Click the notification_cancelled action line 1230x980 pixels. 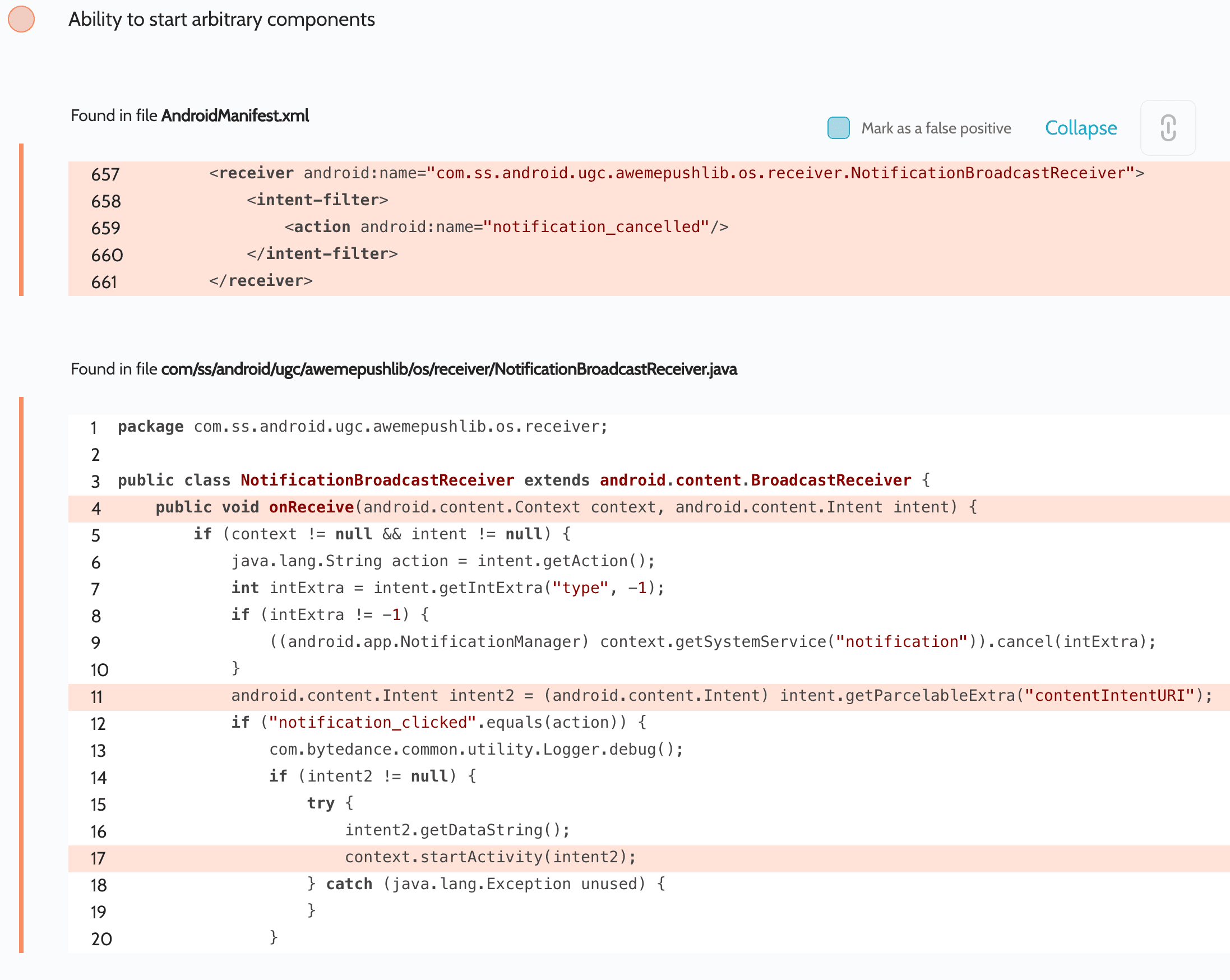pos(506,227)
